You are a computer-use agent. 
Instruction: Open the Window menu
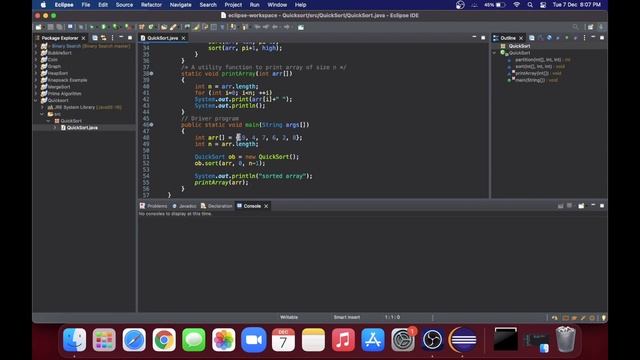coord(277,5)
